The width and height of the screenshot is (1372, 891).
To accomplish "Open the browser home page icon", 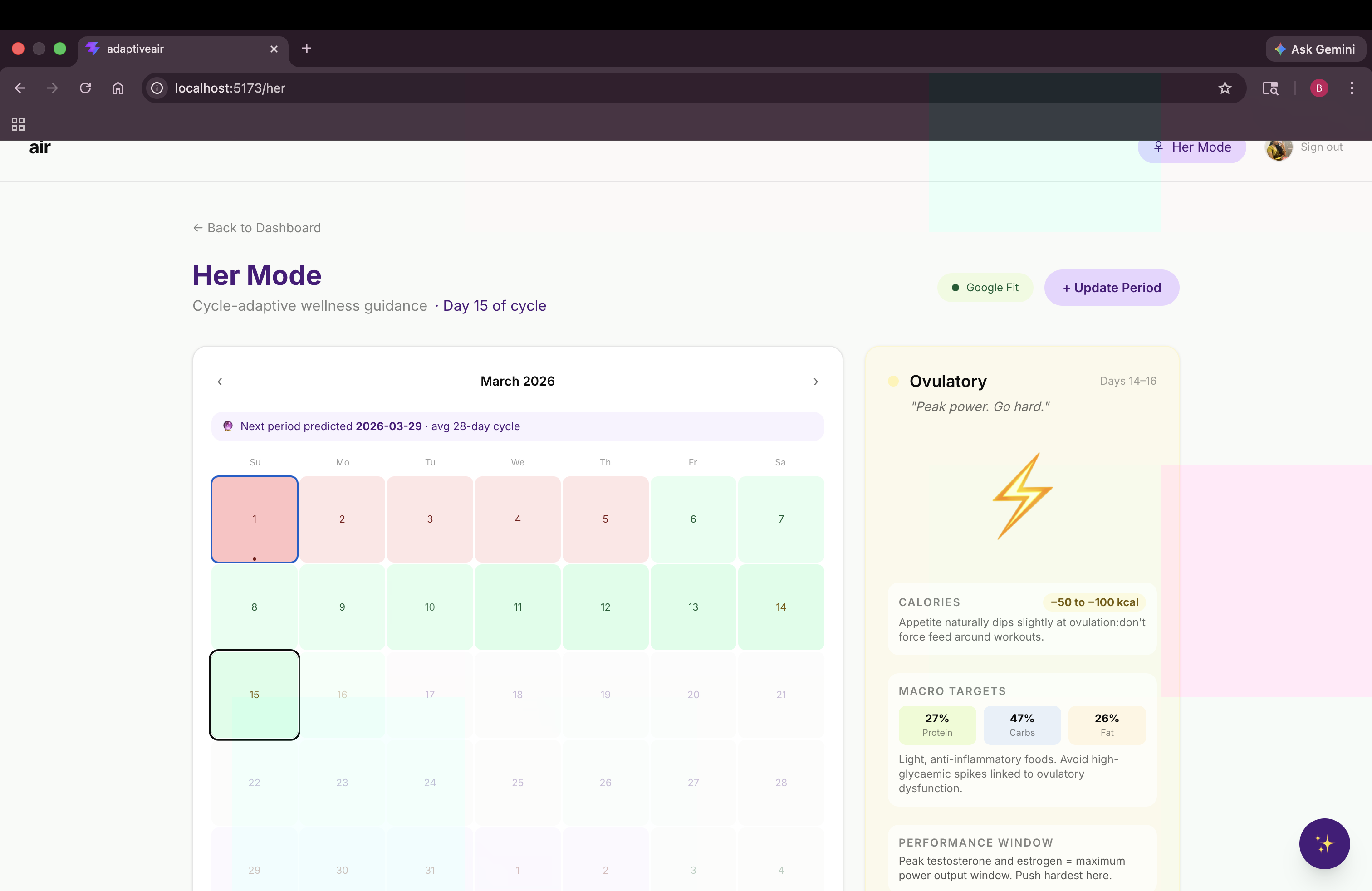I will (118, 88).
